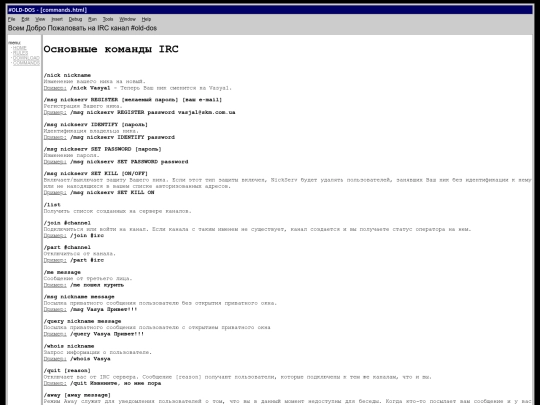
Task: Click the '/query Vasya Привет!!!' example
Action: tap(107, 334)
